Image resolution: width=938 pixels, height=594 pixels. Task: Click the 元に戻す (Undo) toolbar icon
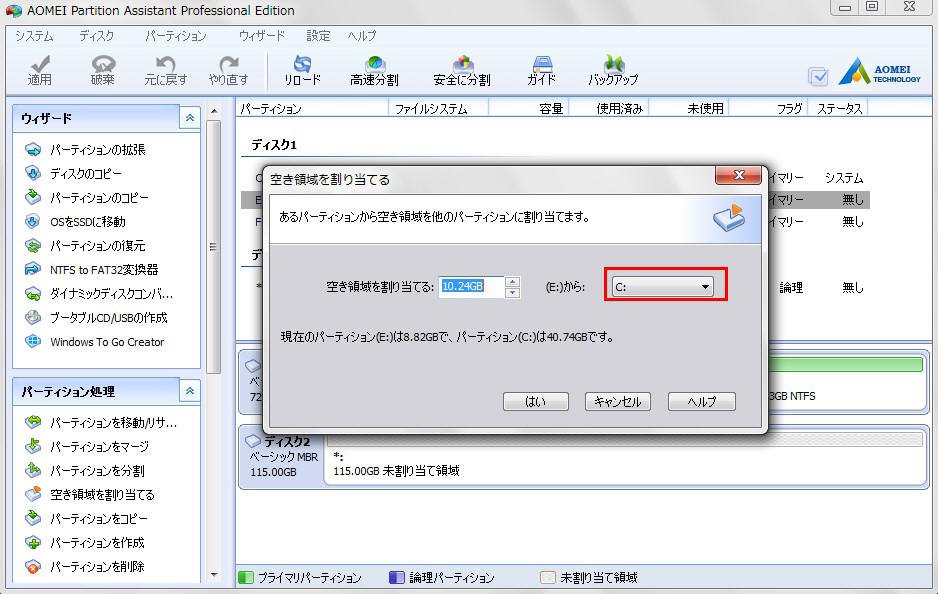165,71
